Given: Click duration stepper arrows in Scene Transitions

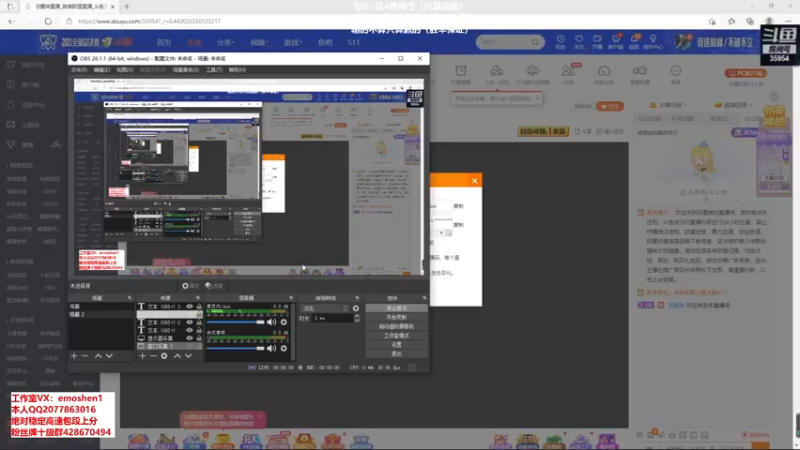Looking at the screenshot, I should pos(357,318).
